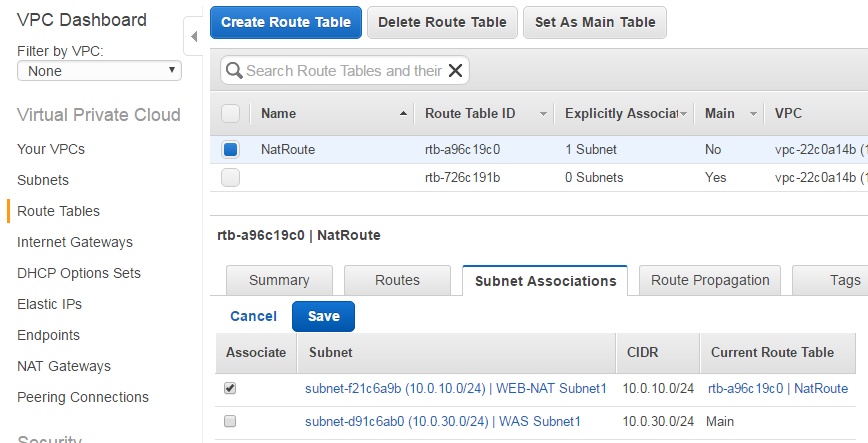868x443 pixels.
Task: Collapse the VPC Dashboard sidebar arrow
Action: point(193,37)
